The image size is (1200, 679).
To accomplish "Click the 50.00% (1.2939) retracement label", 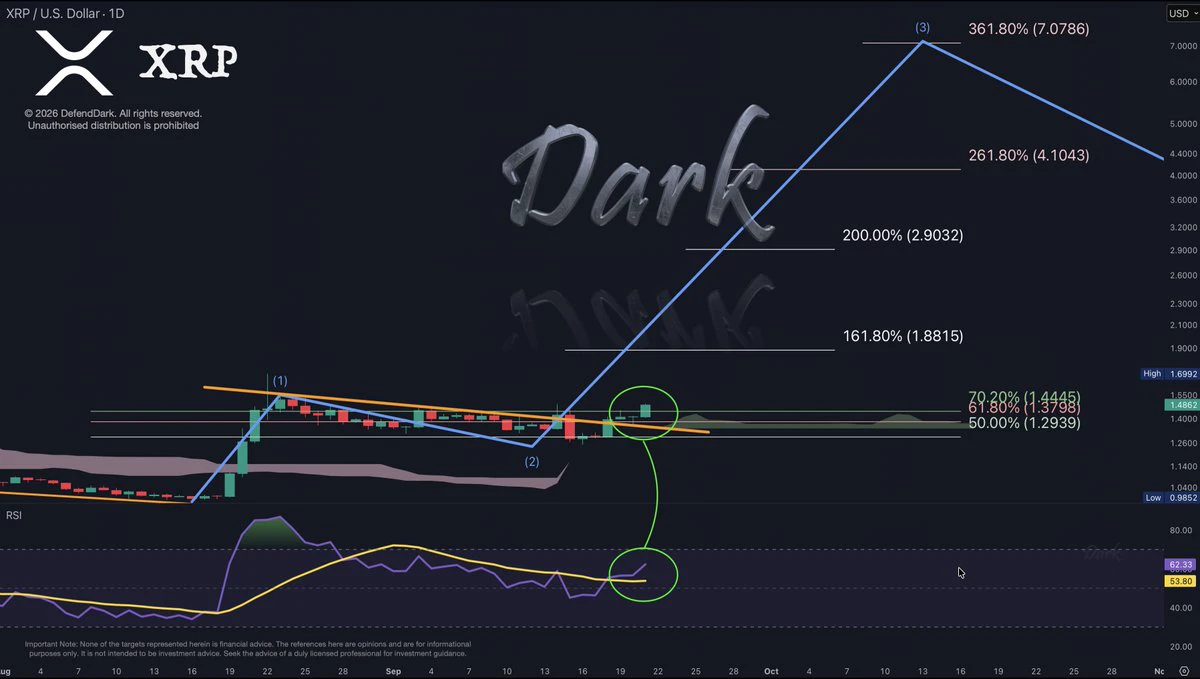I will 1024,423.
